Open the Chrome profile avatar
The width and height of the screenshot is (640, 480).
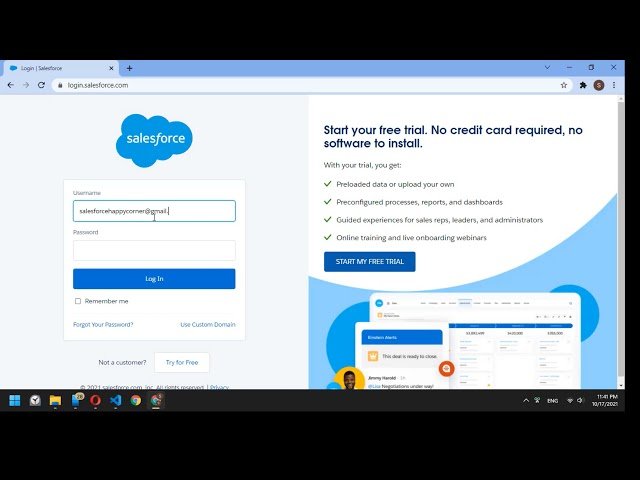pyautogui.click(x=599, y=85)
